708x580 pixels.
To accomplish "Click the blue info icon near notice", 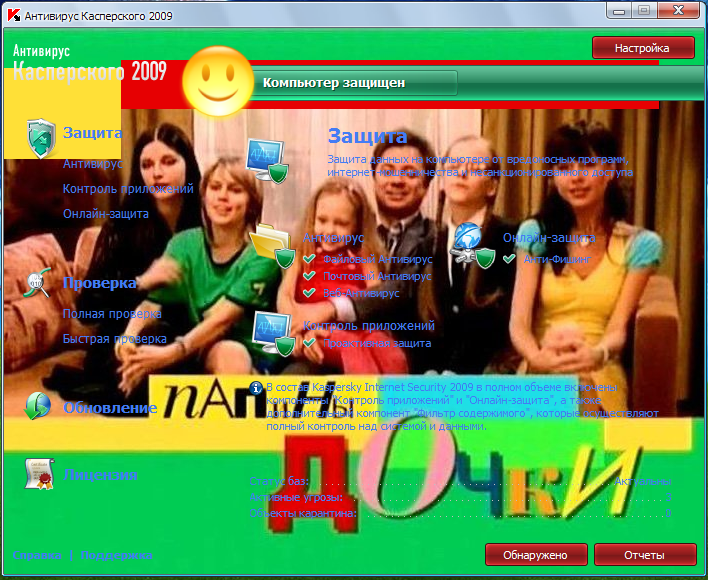I will click(256, 387).
